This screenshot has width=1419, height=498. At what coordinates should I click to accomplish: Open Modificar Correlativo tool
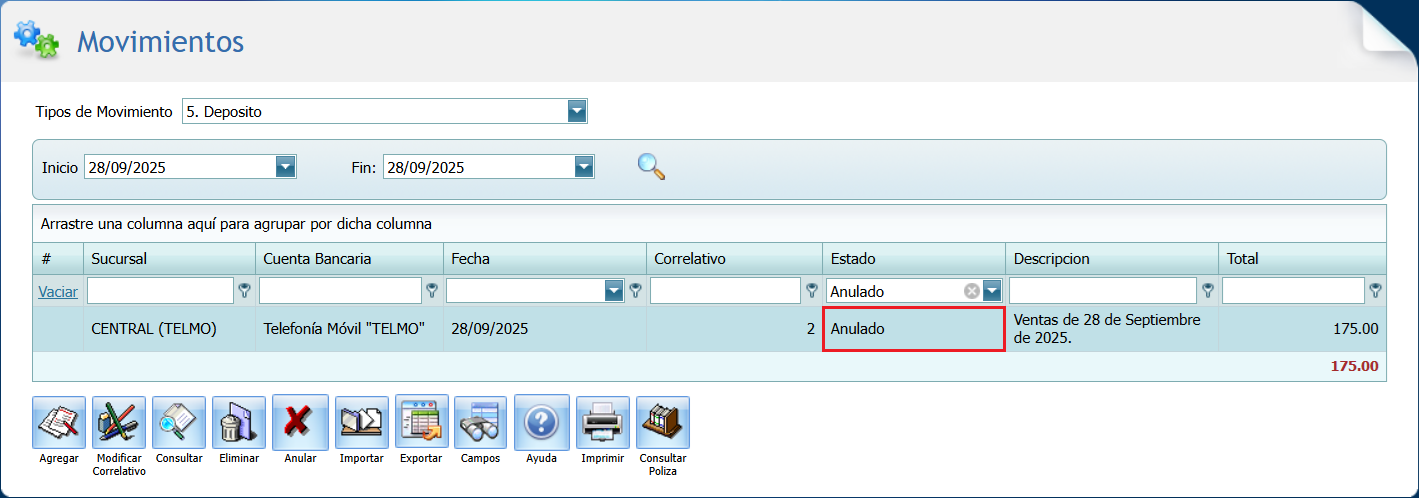point(119,423)
